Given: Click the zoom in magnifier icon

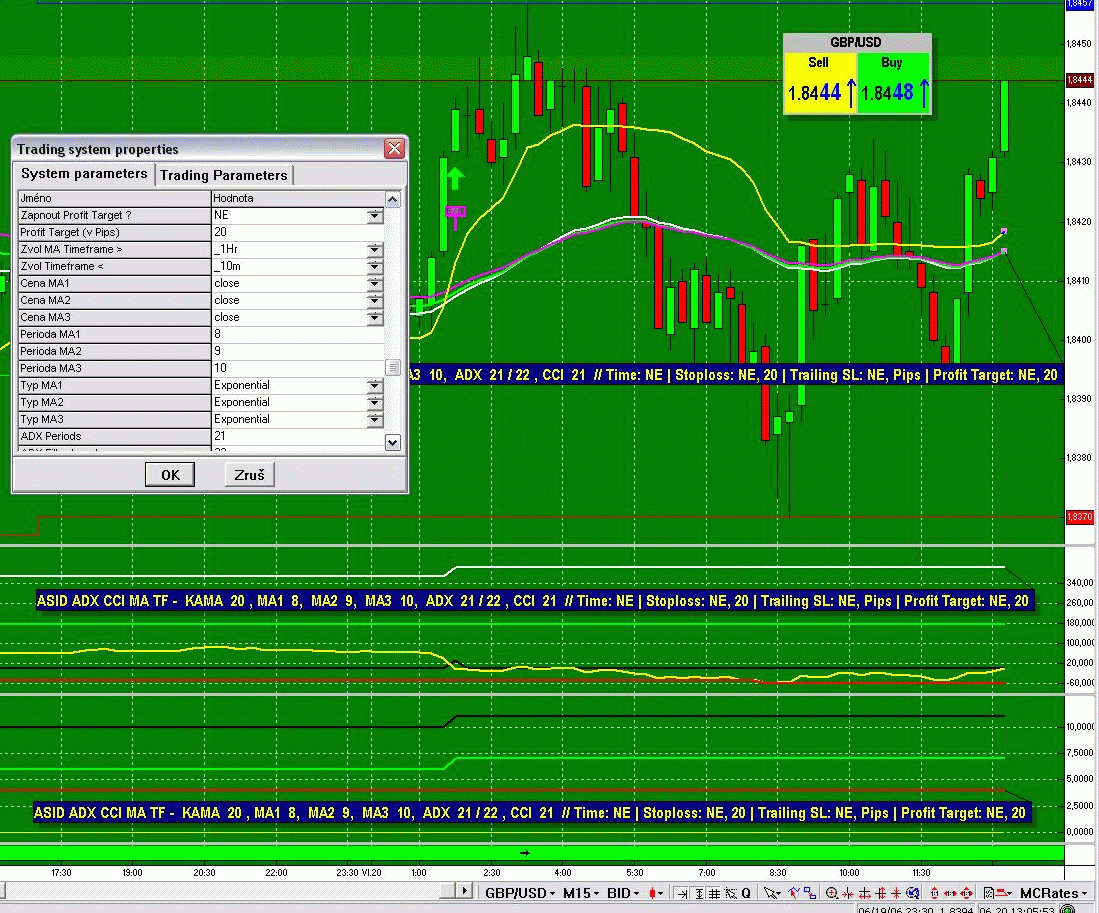Looking at the screenshot, I should pyautogui.click(x=832, y=893).
